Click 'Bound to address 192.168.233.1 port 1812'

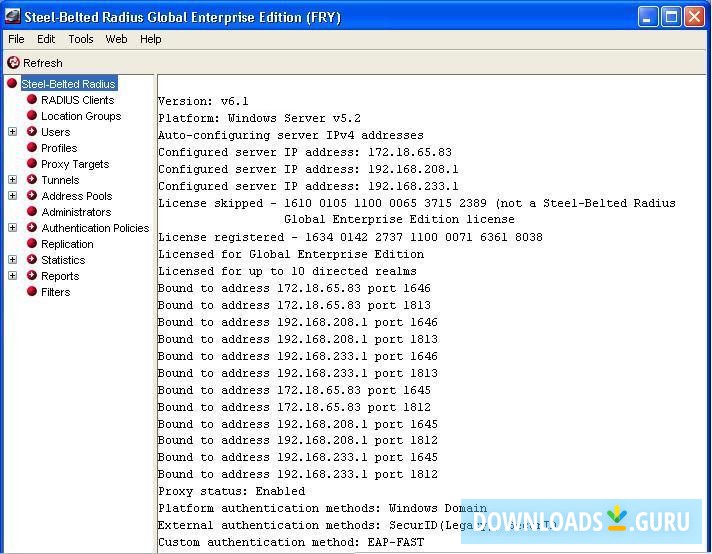[x=298, y=474]
